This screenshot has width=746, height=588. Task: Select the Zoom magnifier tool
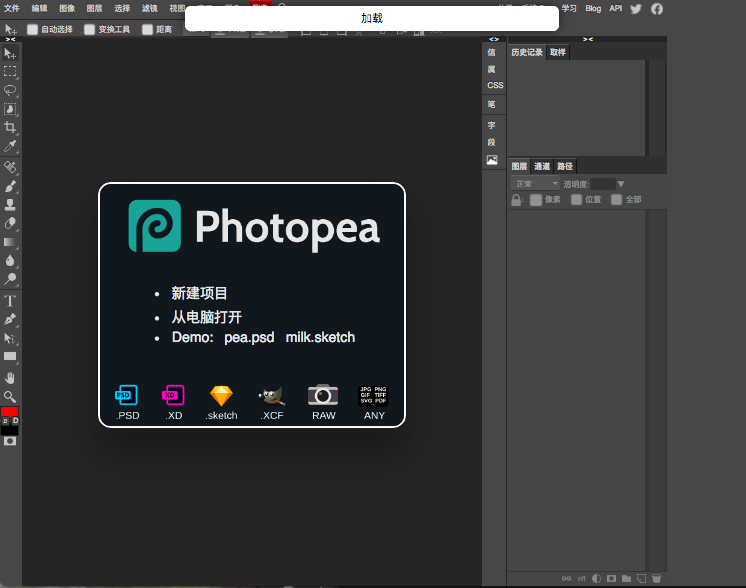click(x=10, y=397)
